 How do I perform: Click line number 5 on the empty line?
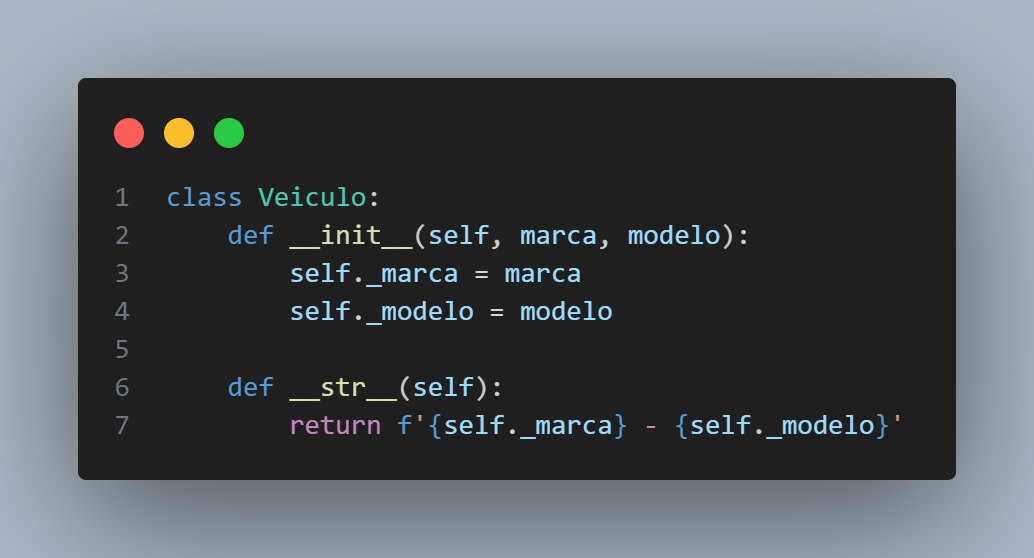pos(122,350)
